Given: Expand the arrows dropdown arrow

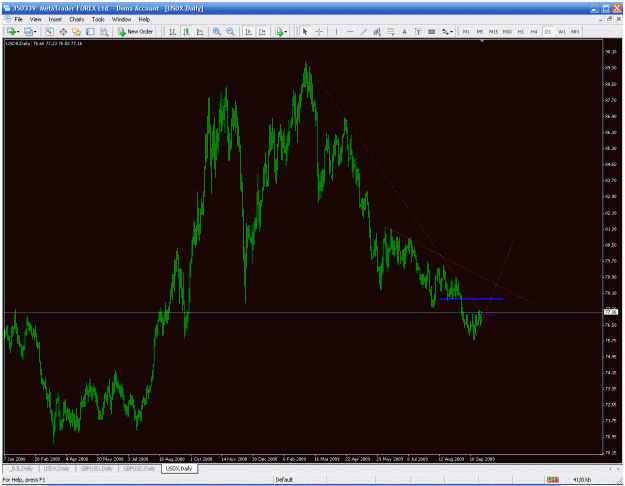Looking at the screenshot, I should tap(452, 32).
